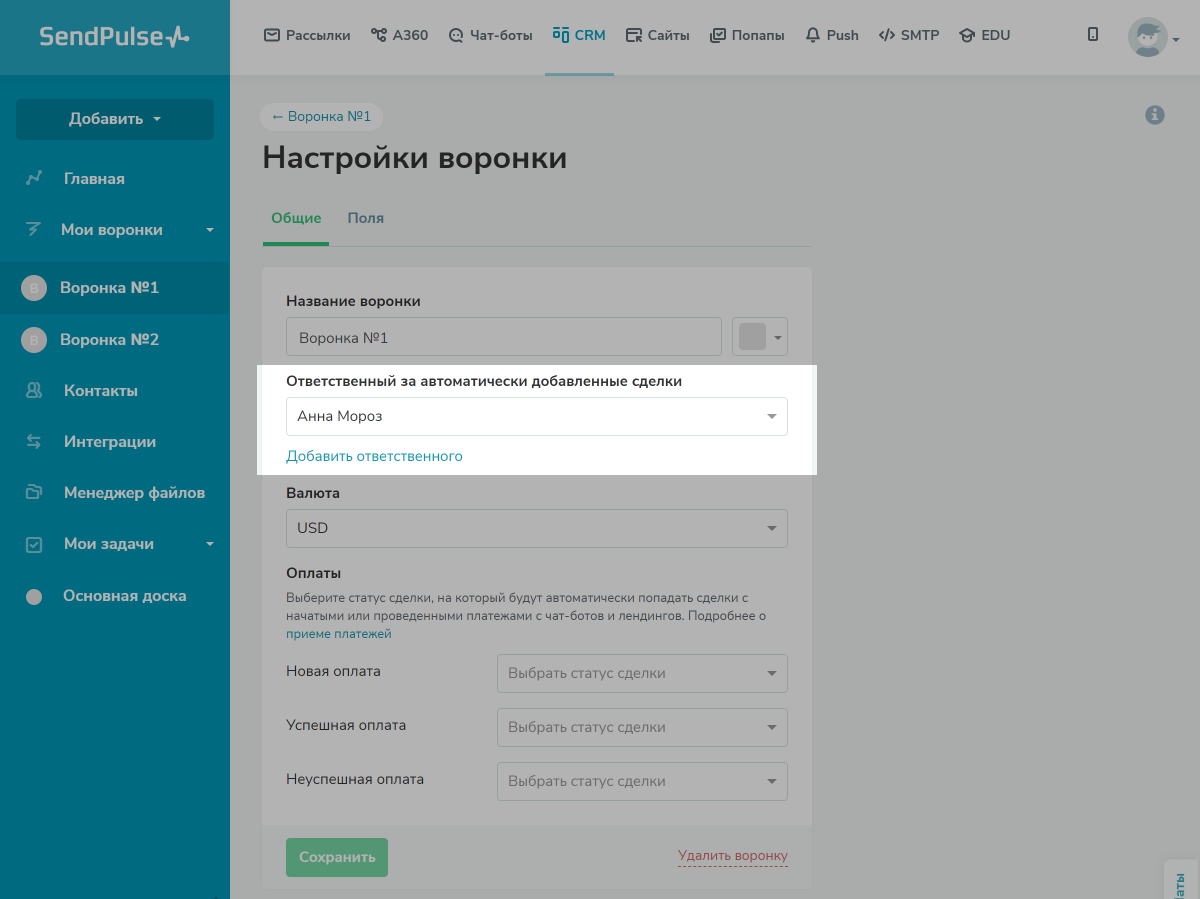Open the Валюта USD dropdown
Image resolution: width=1200 pixels, height=899 pixels.
pos(537,528)
